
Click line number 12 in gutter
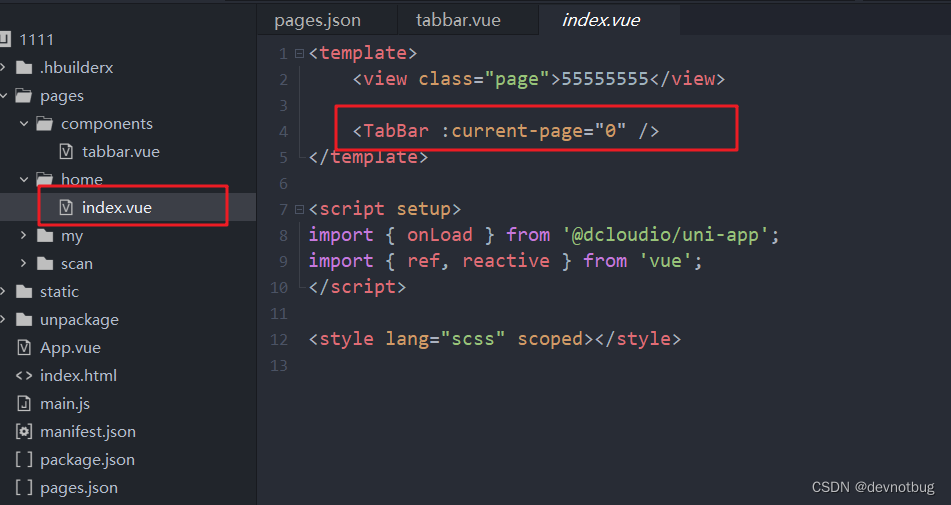(279, 339)
